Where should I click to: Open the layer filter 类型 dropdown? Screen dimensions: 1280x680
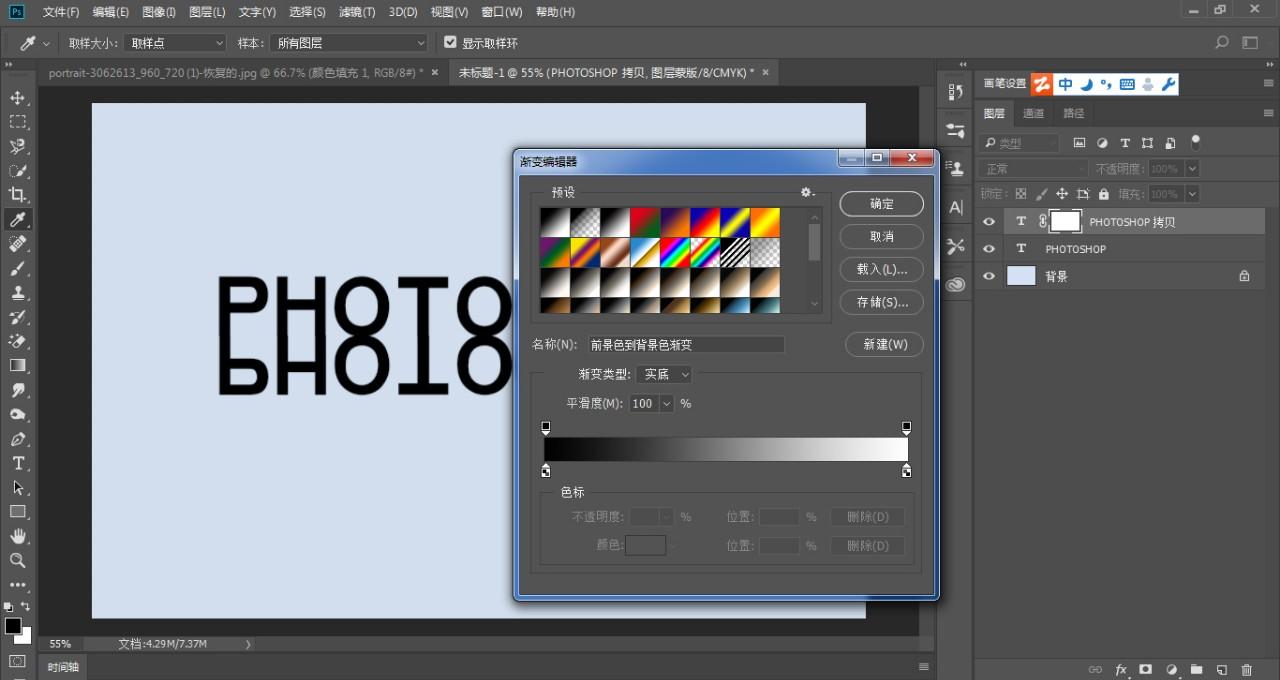(1019, 143)
